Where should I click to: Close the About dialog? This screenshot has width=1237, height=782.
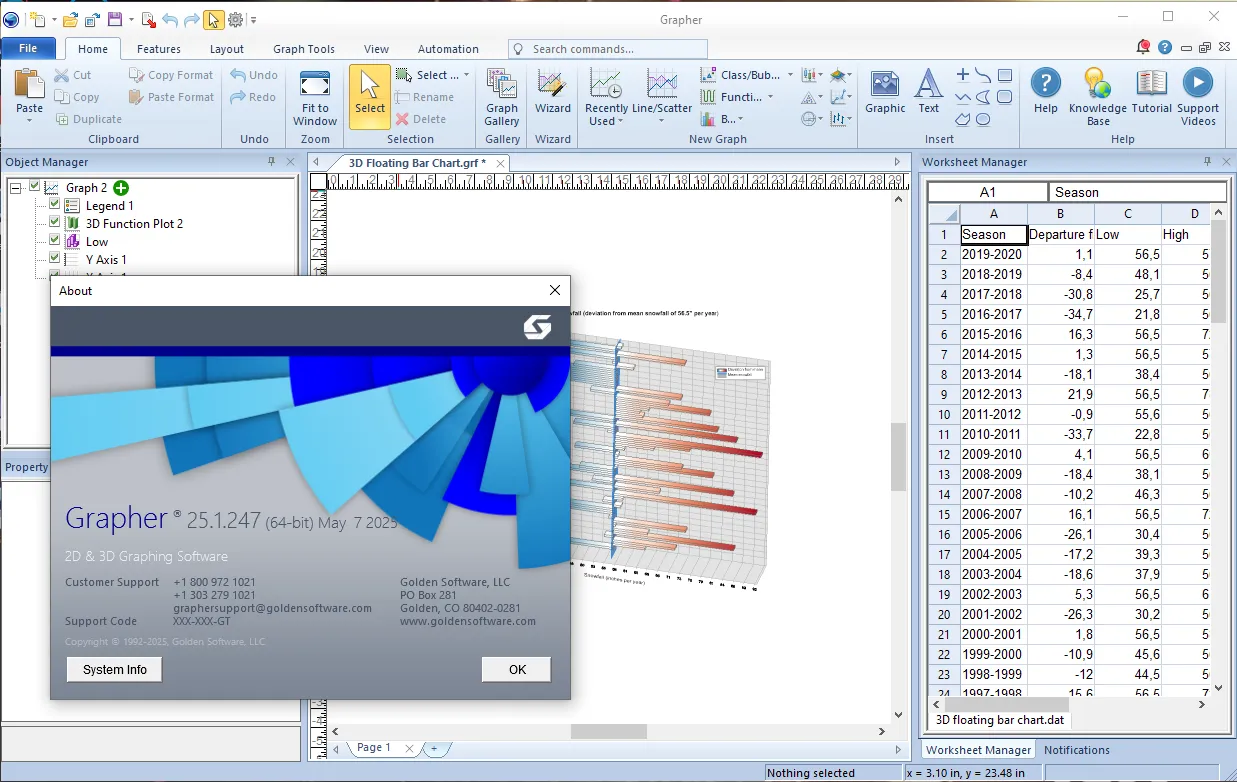point(555,291)
